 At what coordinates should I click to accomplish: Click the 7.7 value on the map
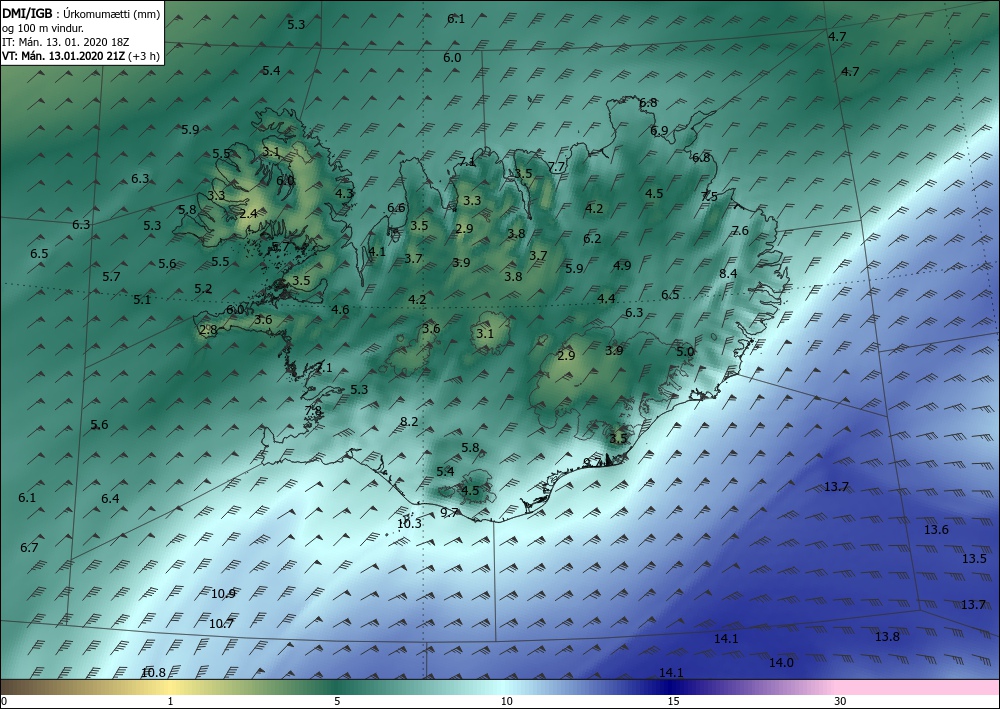[557, 167]
